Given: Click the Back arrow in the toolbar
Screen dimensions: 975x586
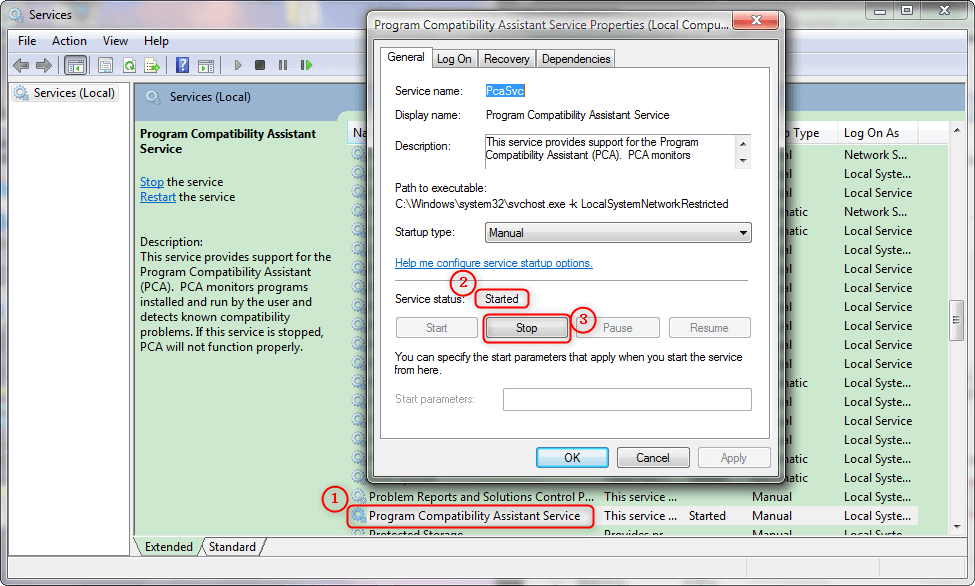Looking at the screenshot, I should coord(21,66).
